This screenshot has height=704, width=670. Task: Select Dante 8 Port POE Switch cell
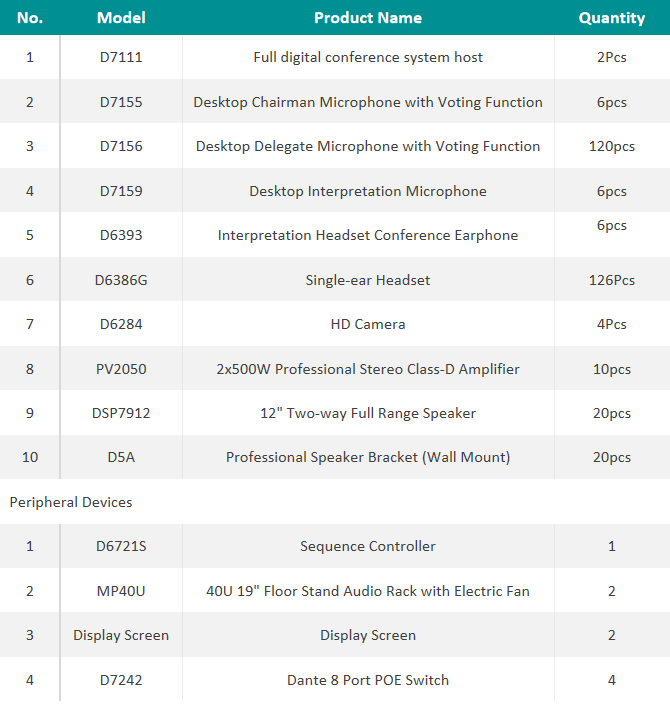pyautogui.click(x=368, y=680)
